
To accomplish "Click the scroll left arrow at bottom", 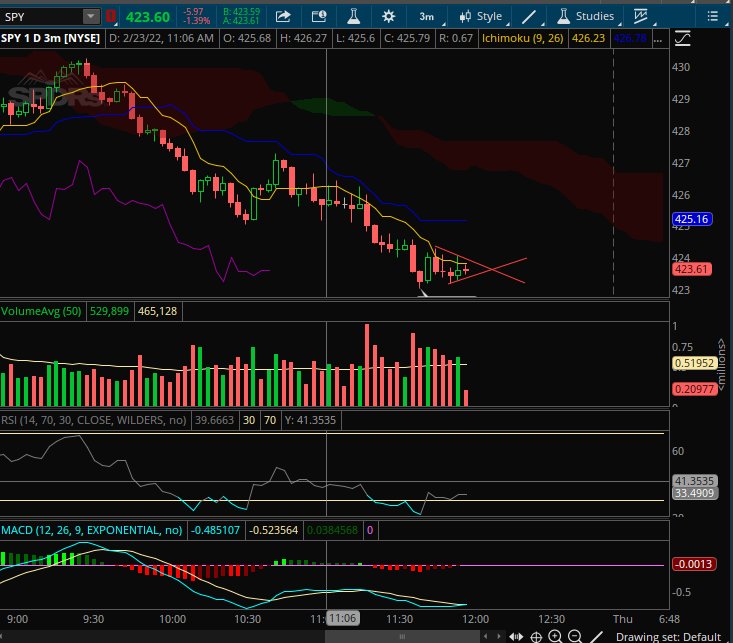I will click(x=486, y=636).
